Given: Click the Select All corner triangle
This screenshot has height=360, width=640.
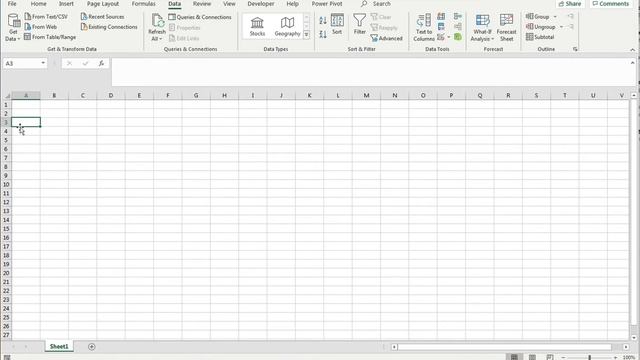Looking at the screenshot, I should pyautogui.click(x=7, y=96).
